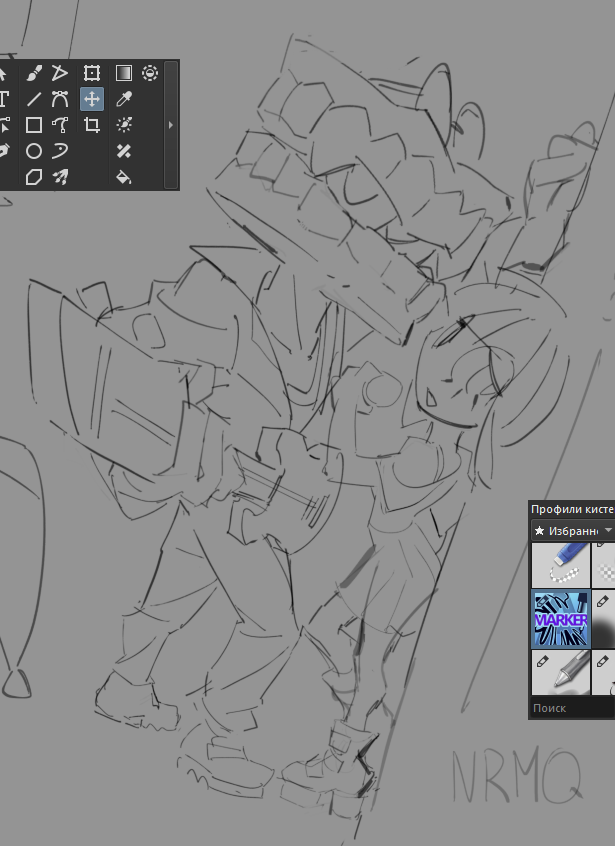Select the Ellipse tool
615x846 pixels.
click(34, 151)
